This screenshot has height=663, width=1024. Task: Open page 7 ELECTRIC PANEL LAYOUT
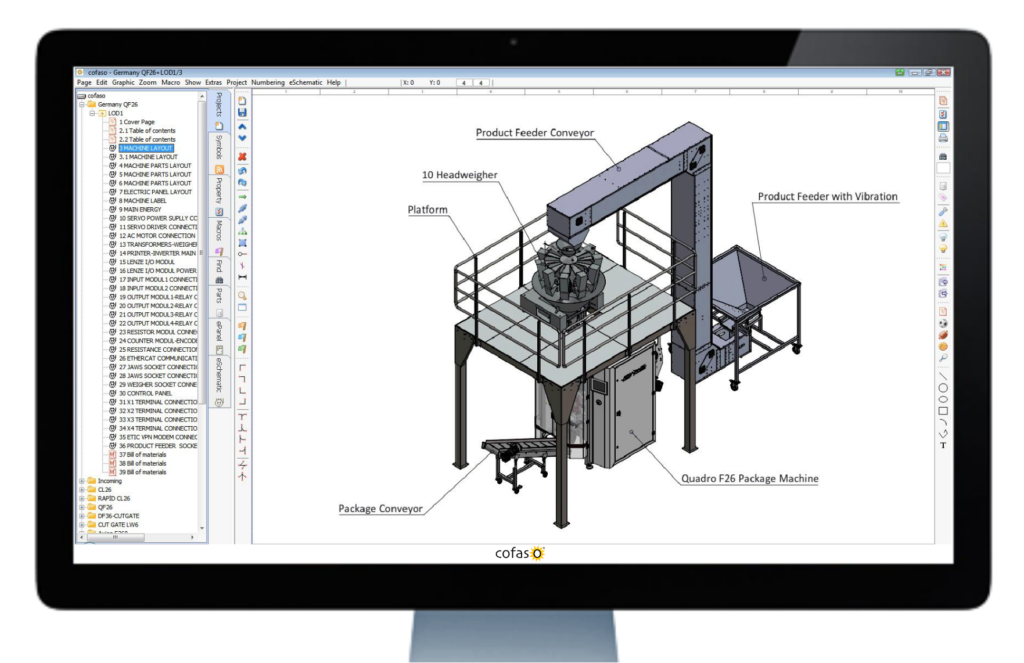pos(155,192)
